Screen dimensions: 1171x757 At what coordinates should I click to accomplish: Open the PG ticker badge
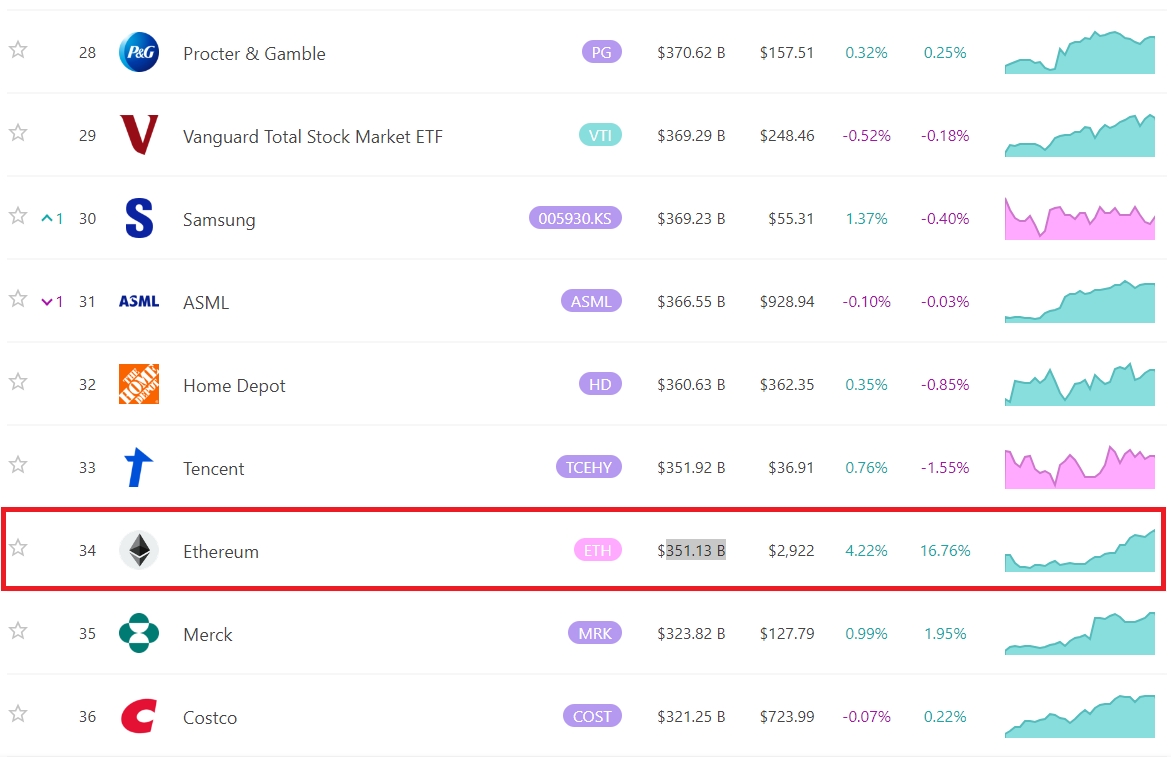(x=601, y=52)
